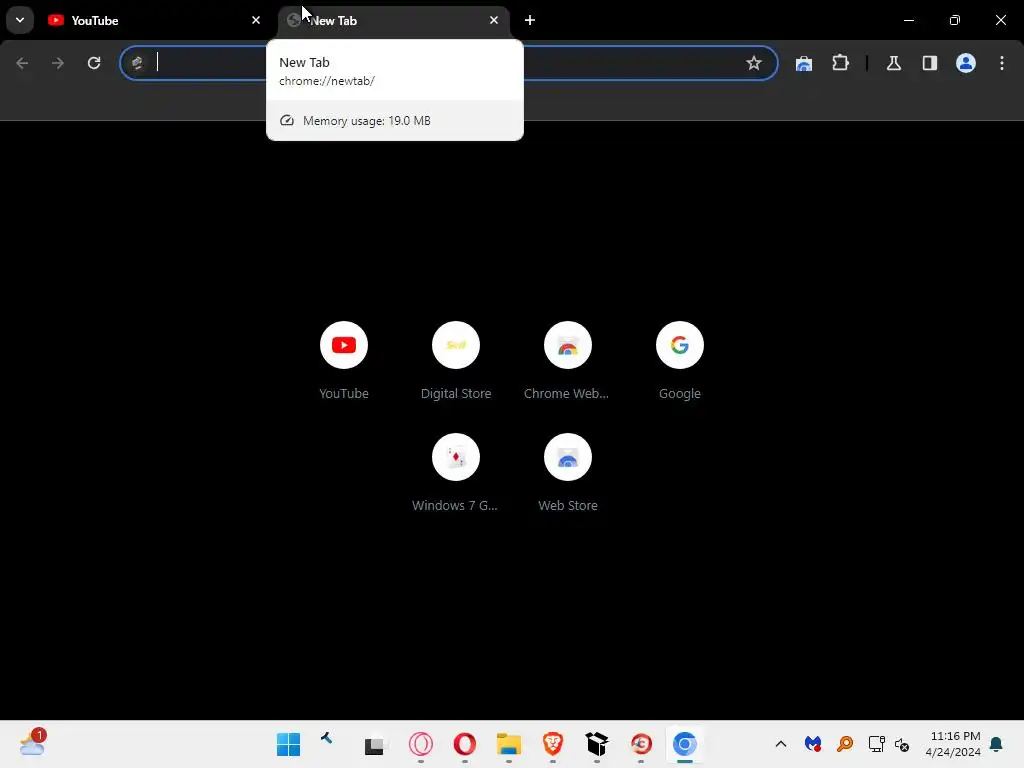Open the weather widget on taskbar
Image resolution: width=1024 pixels, height=768 pixels.
[32, 743]
